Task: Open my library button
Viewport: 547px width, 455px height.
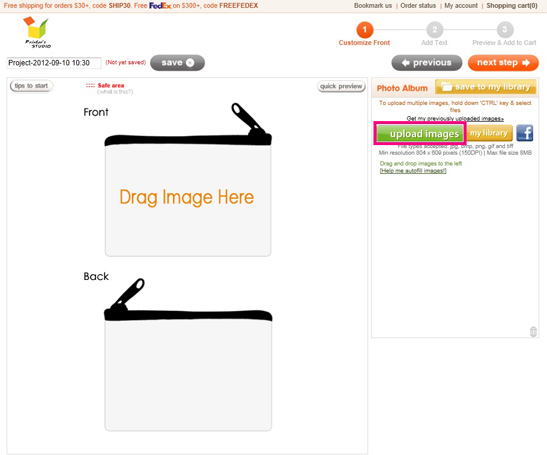Action: 489,133
